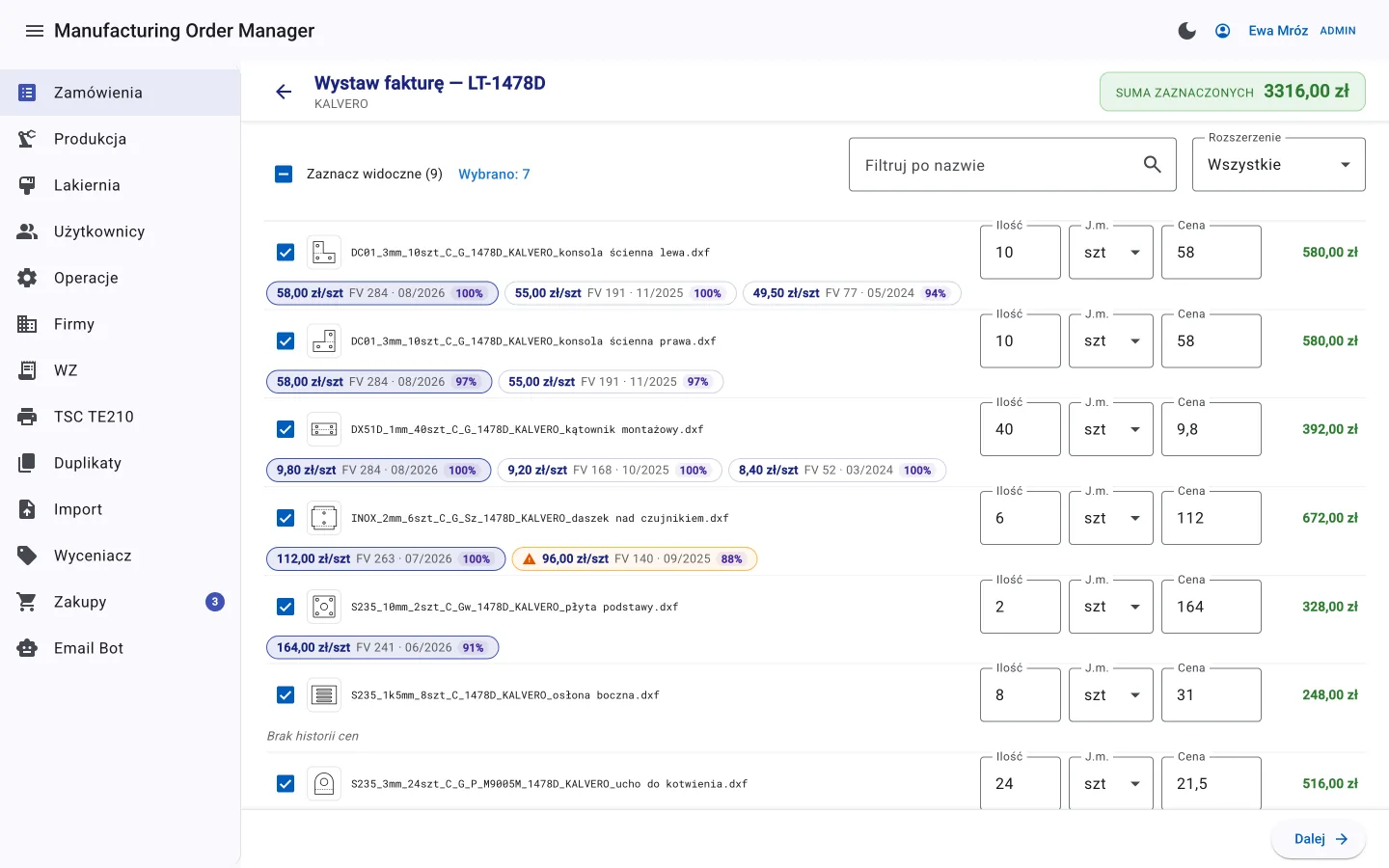The image size is (1389, 868).
Task: Open J.m. dropdown for płyta podstawy
Action: point(1111,607)
